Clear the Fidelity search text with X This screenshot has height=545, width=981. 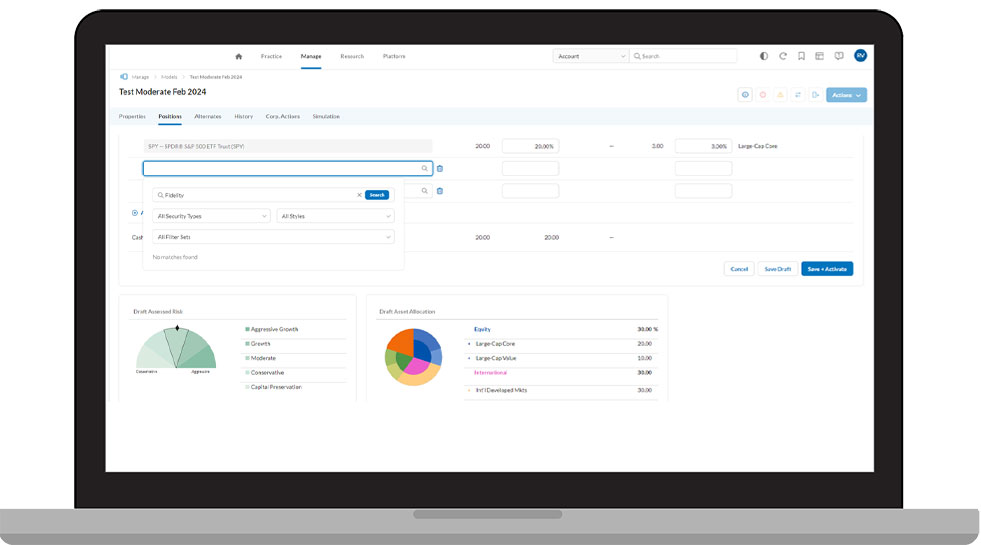pyautogui.click(x=359, y=195)
